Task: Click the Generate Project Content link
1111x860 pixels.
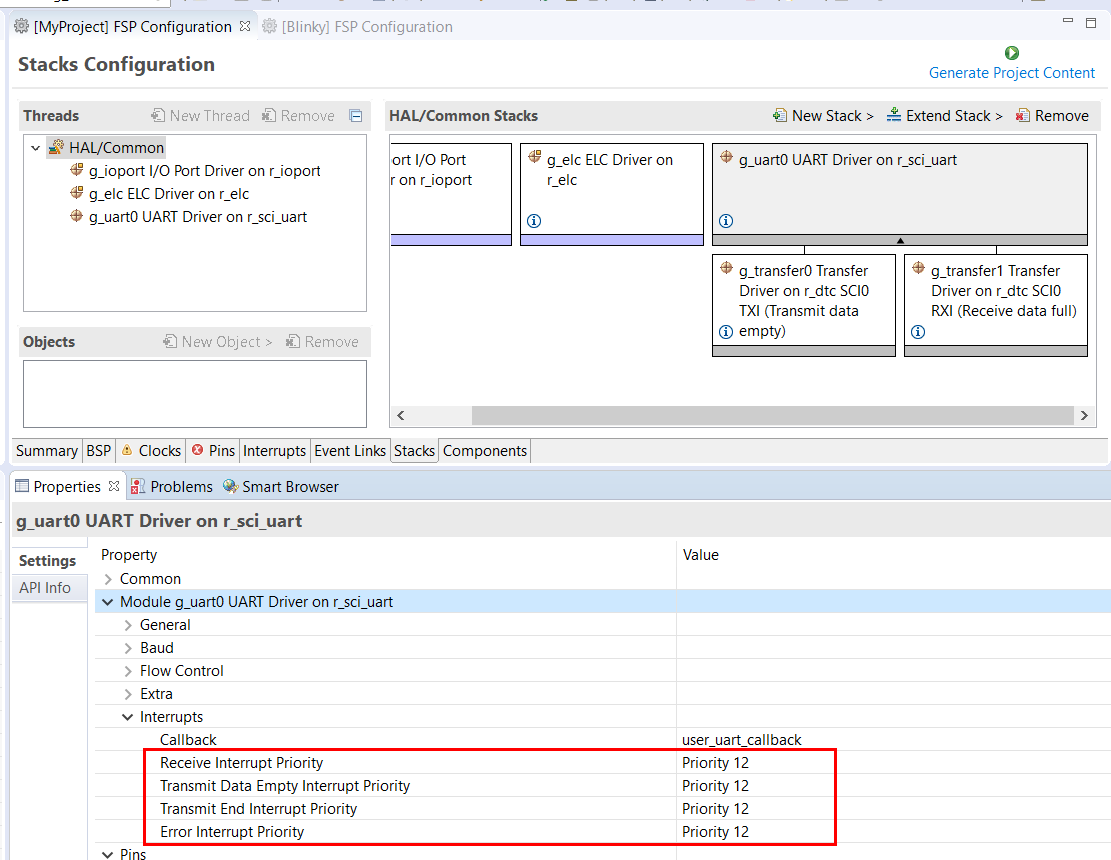Action: click(1012, 73)
